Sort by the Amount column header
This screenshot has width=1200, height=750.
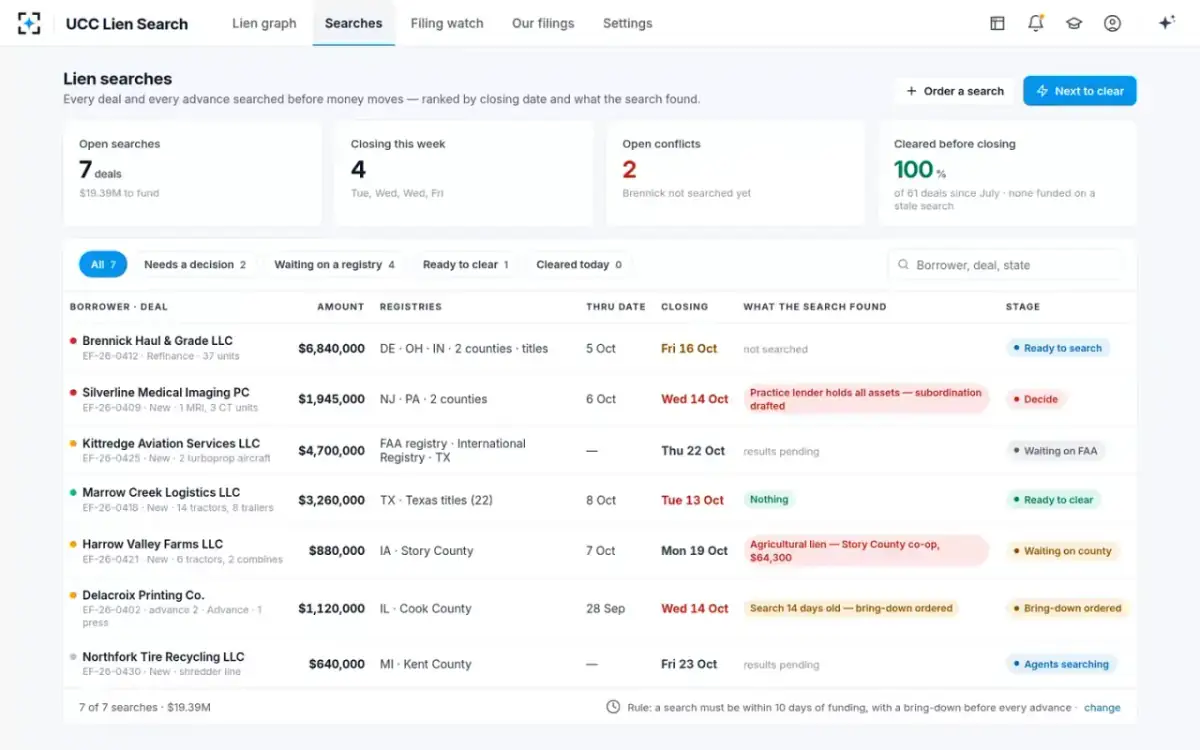[x=340, y=307]
